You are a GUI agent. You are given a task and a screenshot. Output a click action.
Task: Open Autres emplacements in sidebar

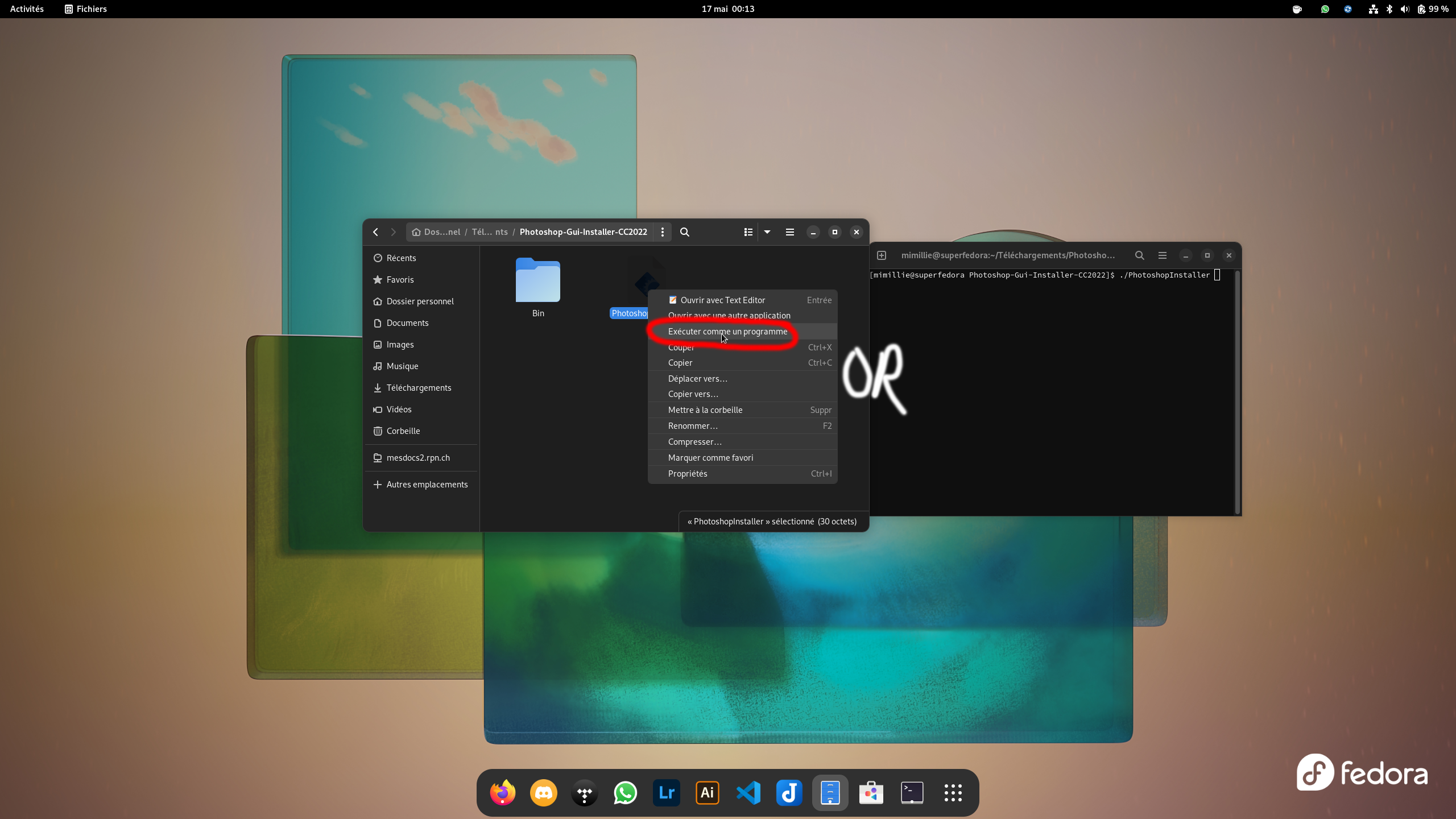point(421,485)
